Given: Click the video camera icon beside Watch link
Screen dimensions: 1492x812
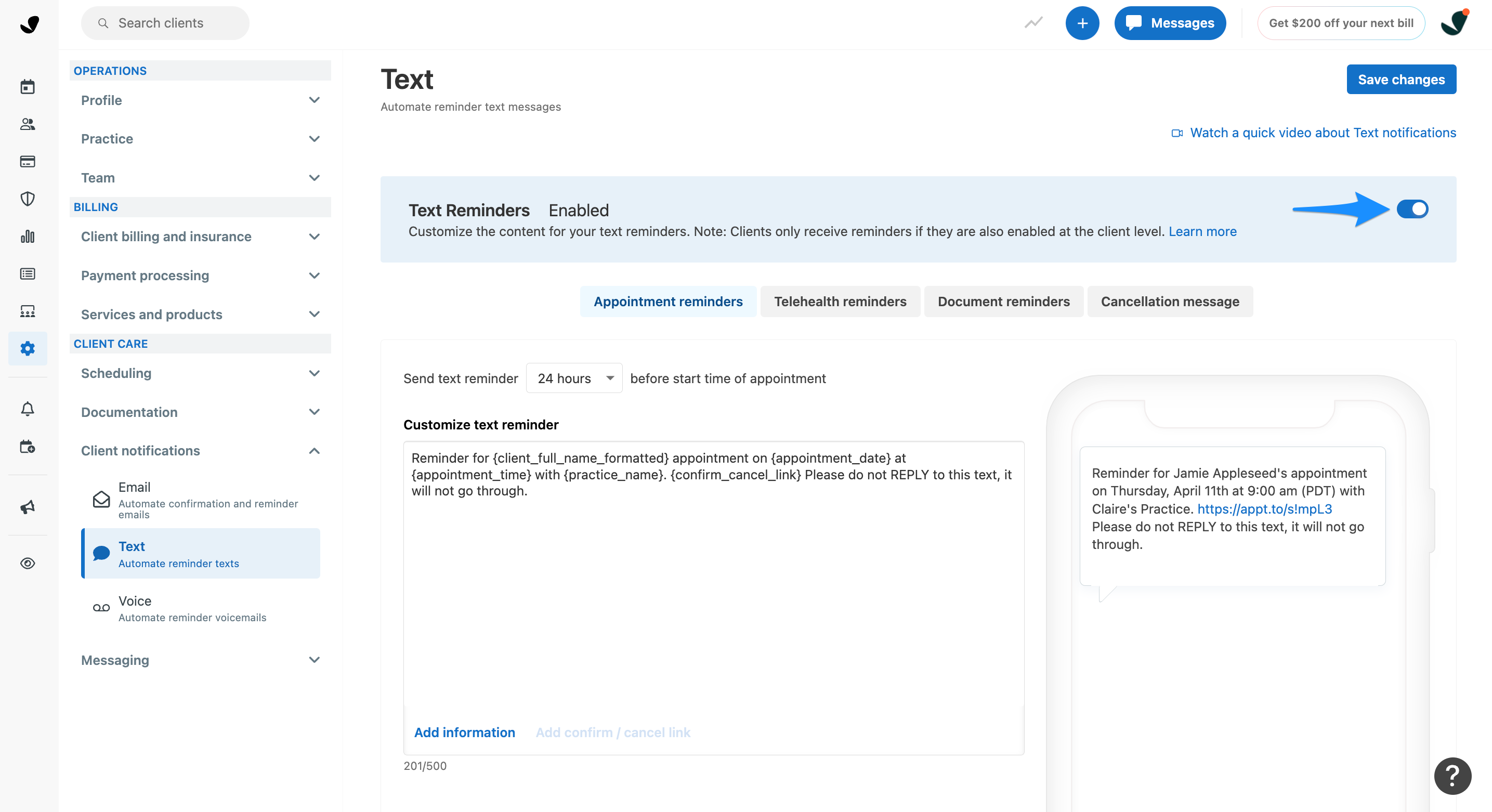Looking at the screenshot, I should pyautogui.click(x=1177, y=133).
